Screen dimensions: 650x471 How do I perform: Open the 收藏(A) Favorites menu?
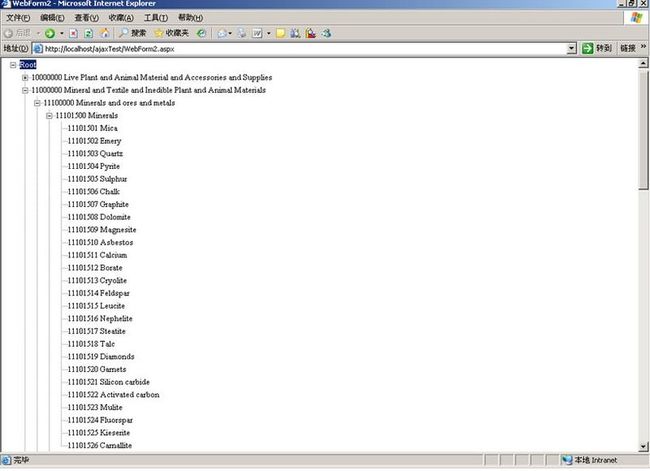click(121, 18)
